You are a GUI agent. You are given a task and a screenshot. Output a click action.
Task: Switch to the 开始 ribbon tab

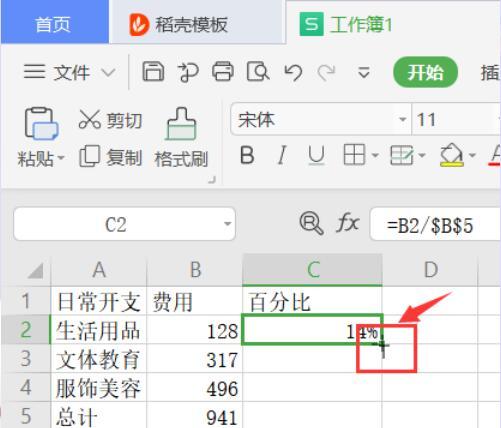coord(426,72)
